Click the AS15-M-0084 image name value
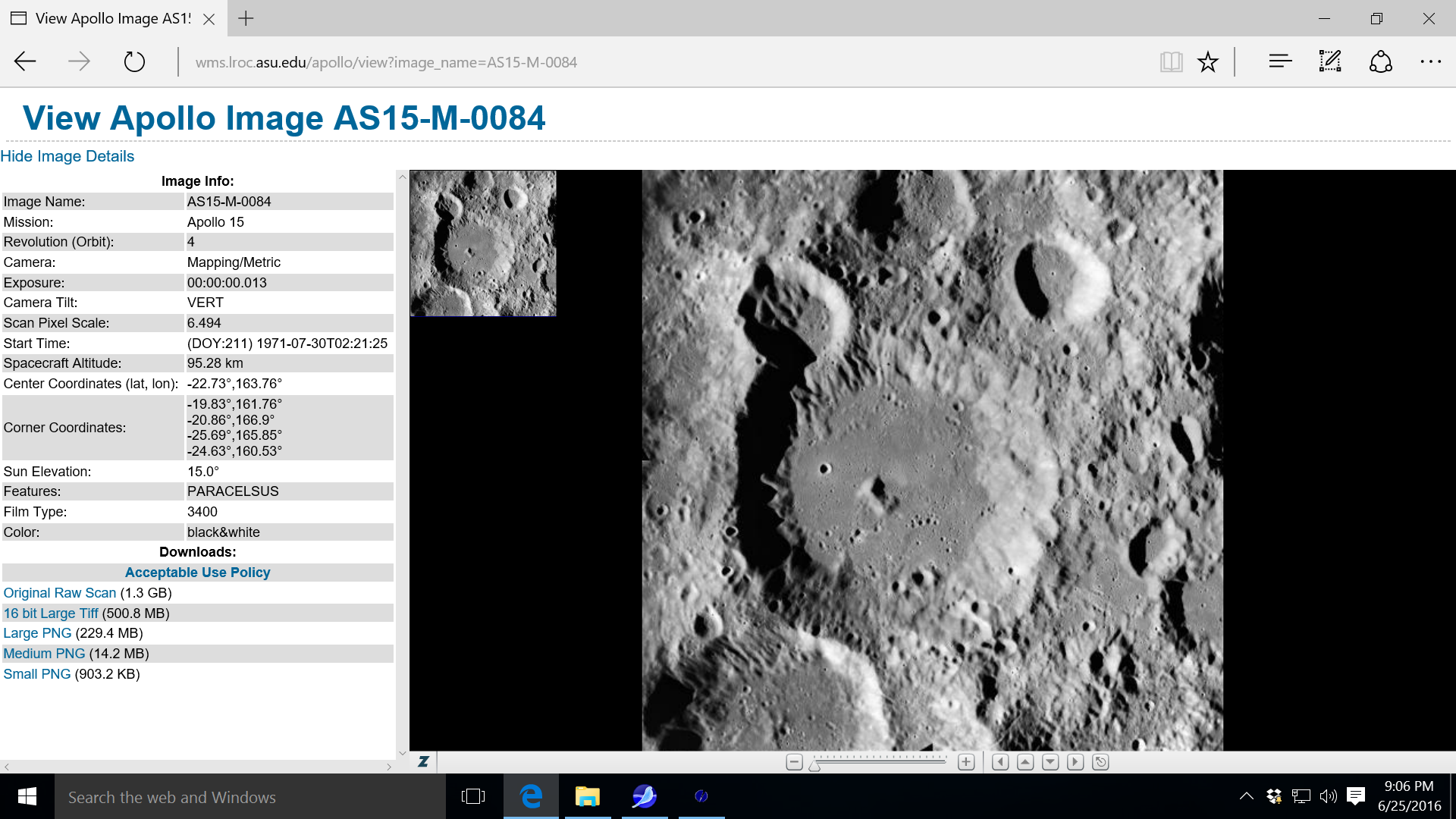The width and height of the screenshot is (1456, 819). [229, 202]
